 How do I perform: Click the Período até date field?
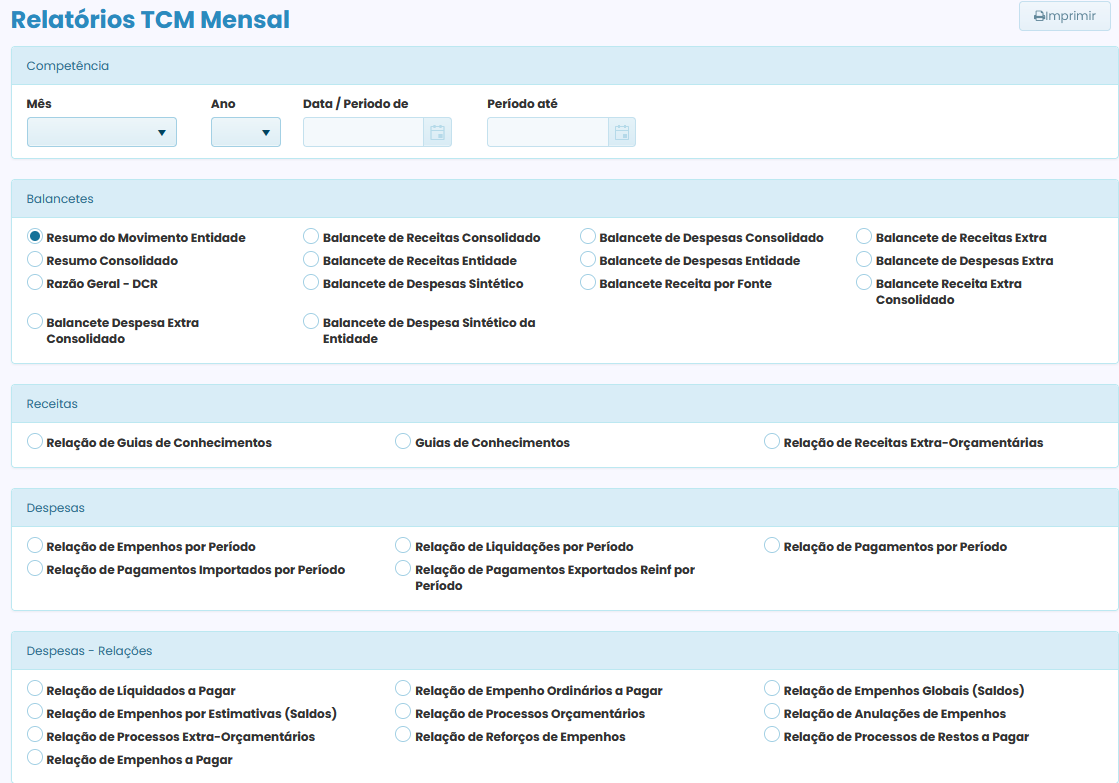point(547,132)
